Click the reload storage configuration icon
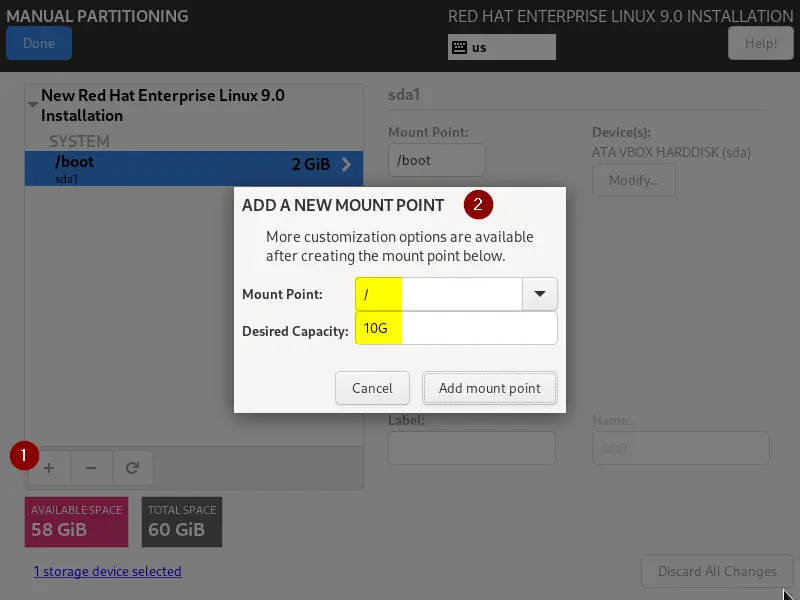Screen dimensions: 800x600 pyautogui.click(x=133, y=468)
